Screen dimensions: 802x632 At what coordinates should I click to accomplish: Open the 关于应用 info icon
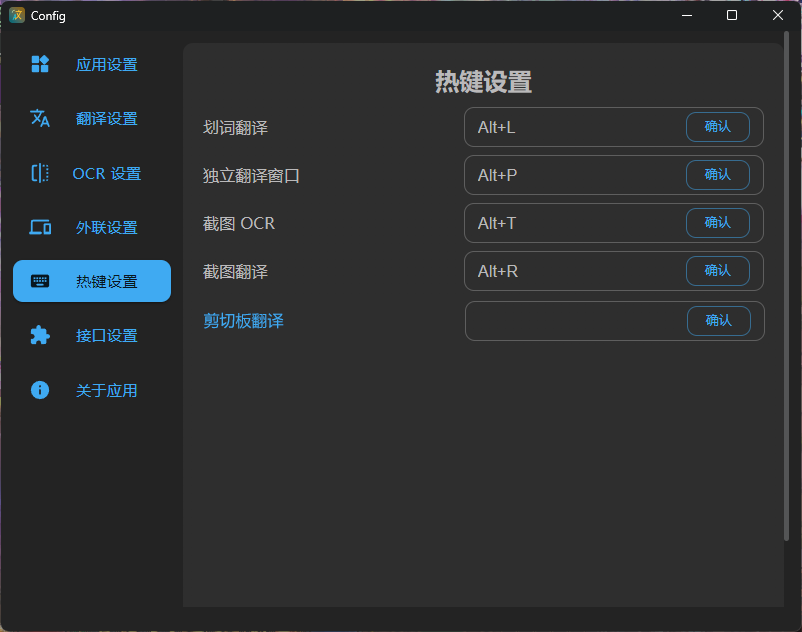coord(40,390)
